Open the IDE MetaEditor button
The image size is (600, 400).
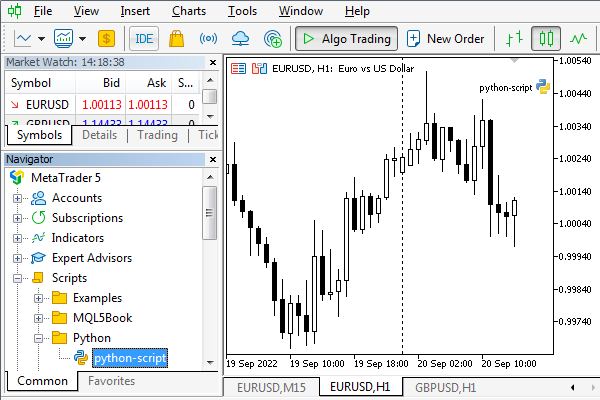pos(144,39)
